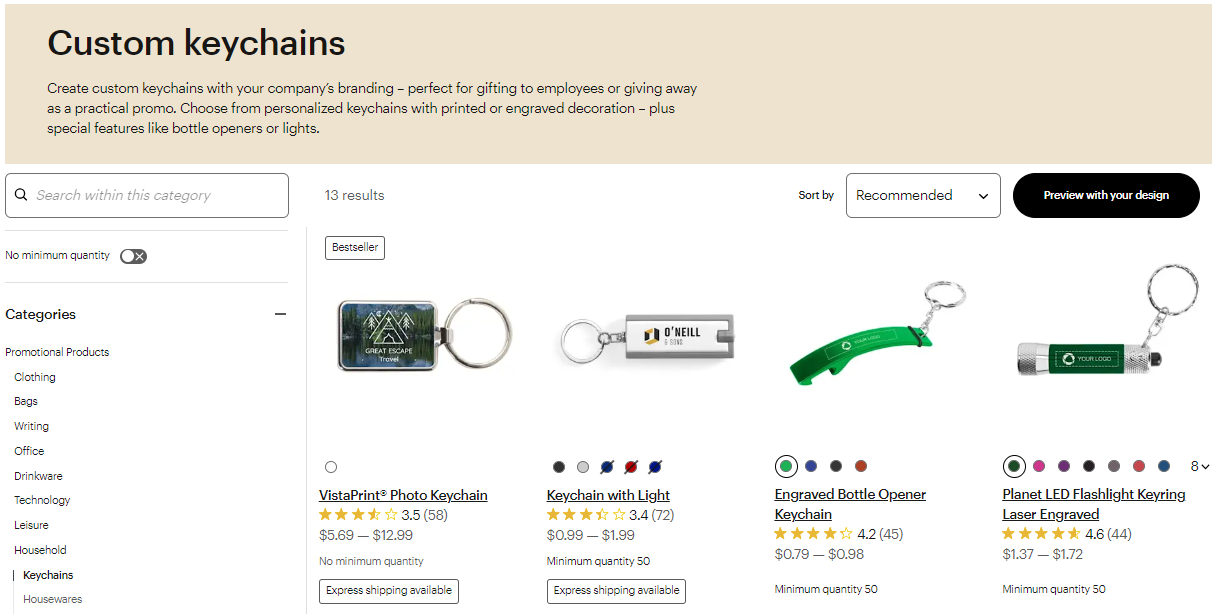
Task: Open the Housewares subcategory
Action: point(52,598)
